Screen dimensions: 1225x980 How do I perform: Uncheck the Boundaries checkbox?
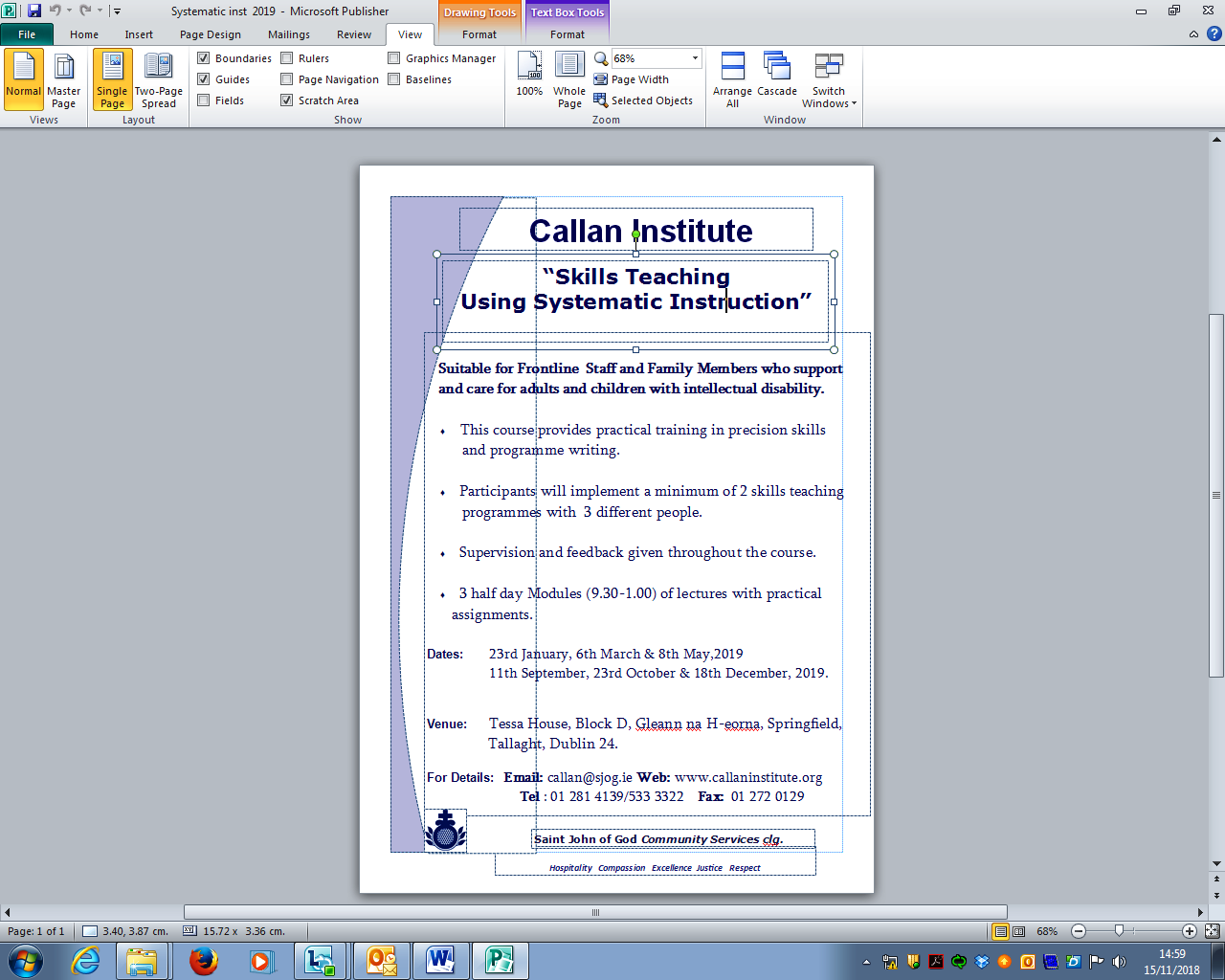(x=203, y=58)
